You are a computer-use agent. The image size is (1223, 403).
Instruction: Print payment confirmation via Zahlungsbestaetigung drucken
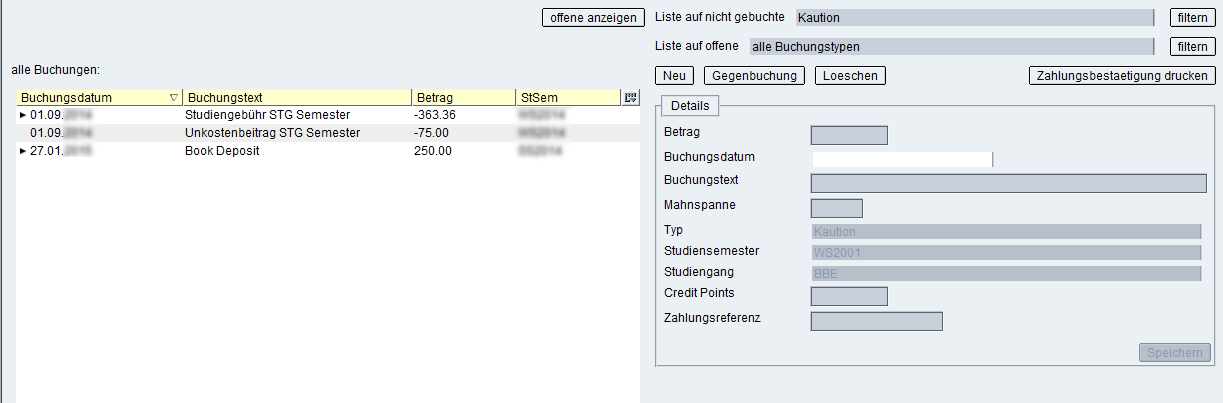(1122, 76)
